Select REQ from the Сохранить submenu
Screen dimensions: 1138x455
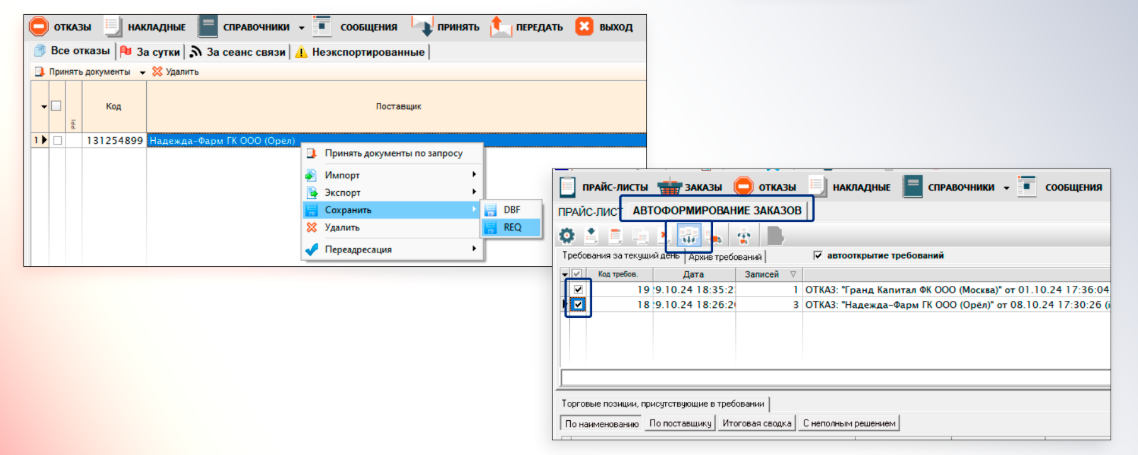click(x=511, y=227)
